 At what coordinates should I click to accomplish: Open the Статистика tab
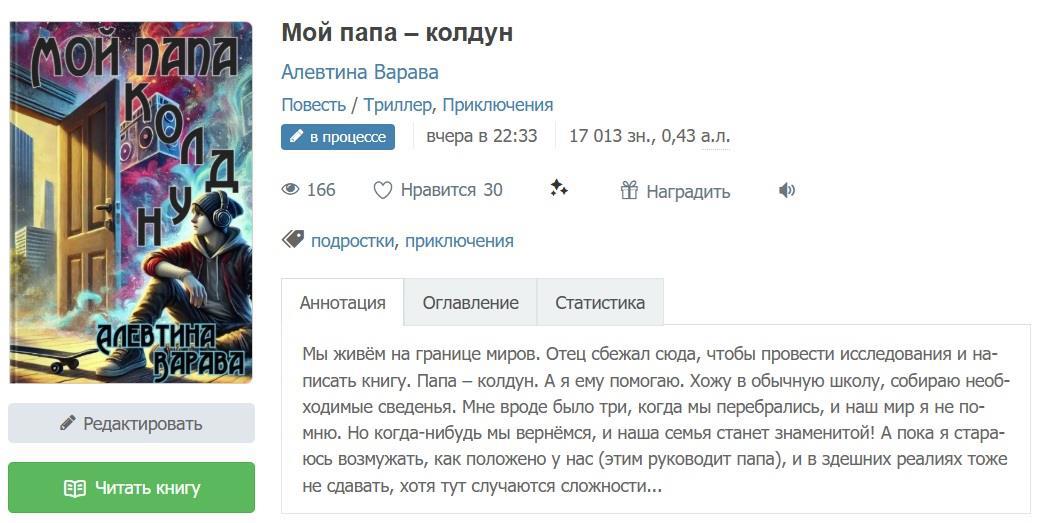(x=600, y=303)
